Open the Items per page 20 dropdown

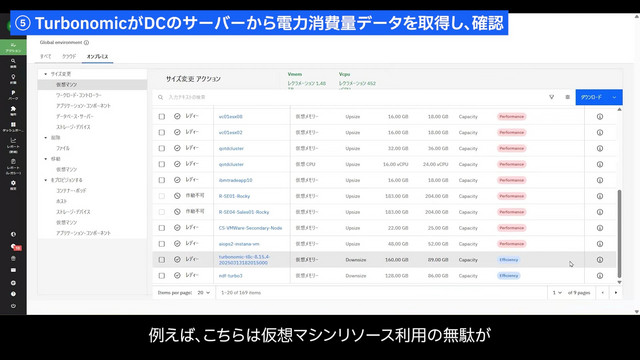(x=203, y=293)
